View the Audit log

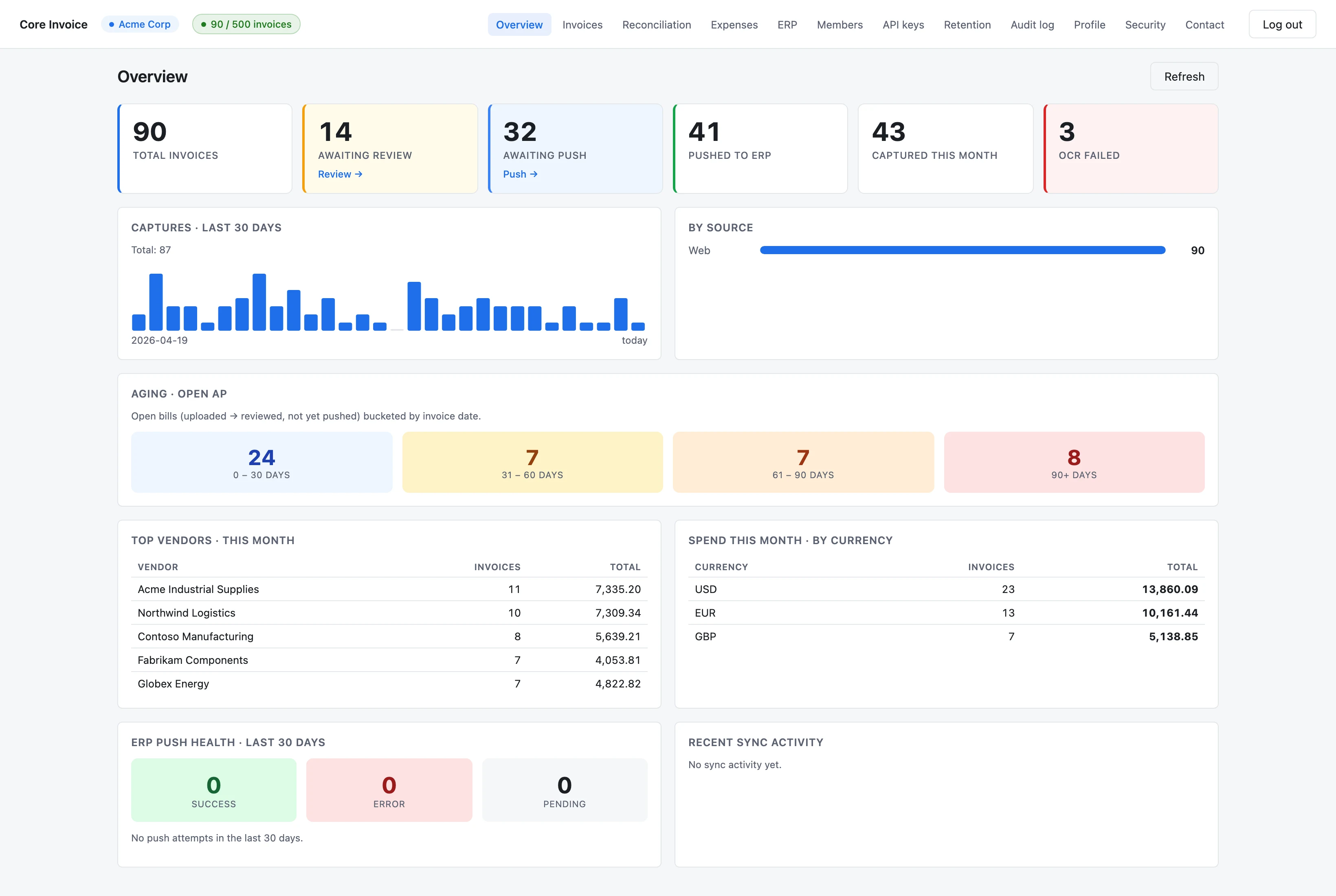click(1032, 24)
